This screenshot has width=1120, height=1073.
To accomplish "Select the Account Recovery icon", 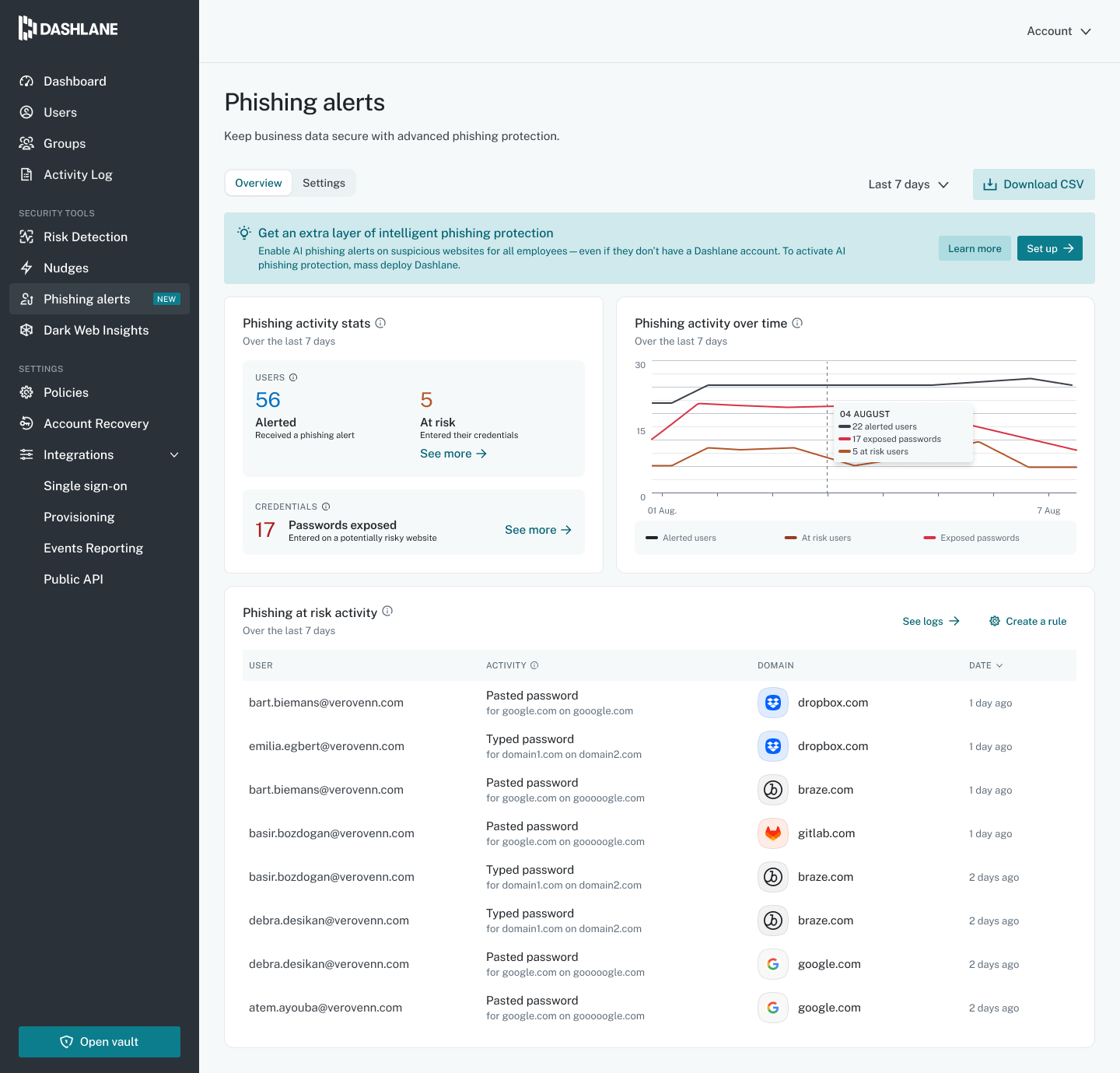I will point(26,423).
